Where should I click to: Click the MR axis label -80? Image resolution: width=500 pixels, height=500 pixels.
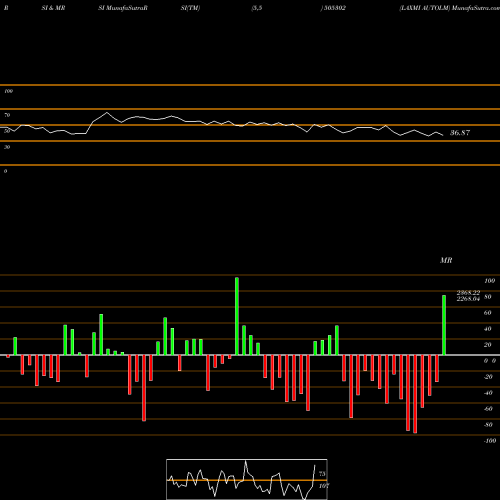(488, 425)
